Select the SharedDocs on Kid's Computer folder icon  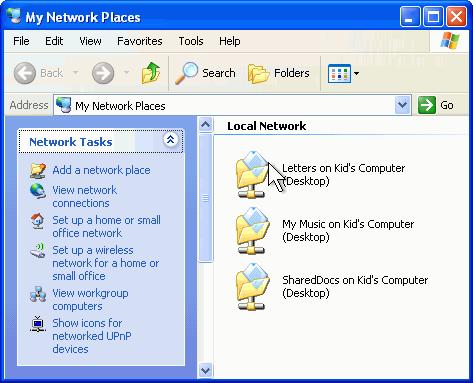pos(253,287)
